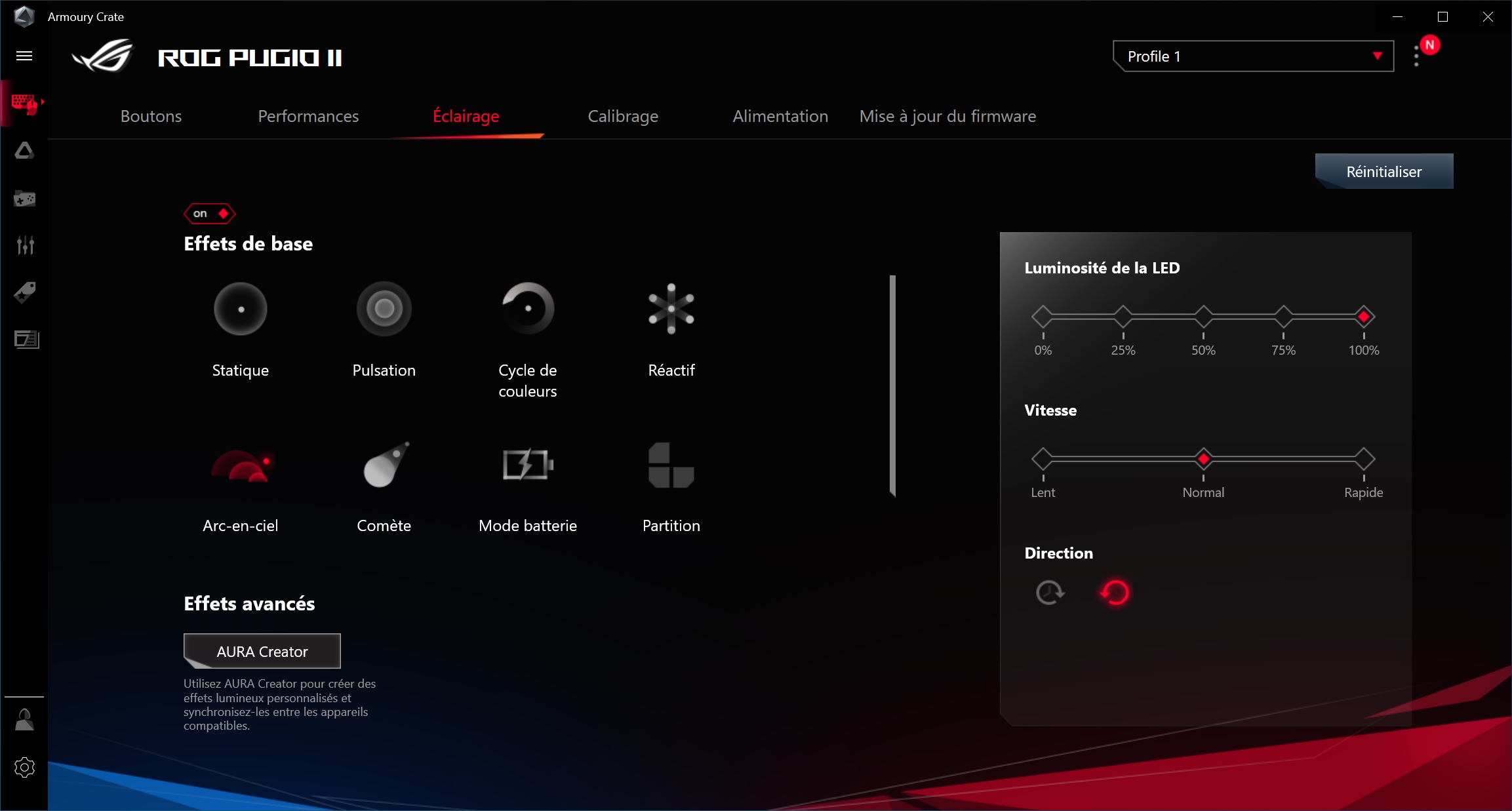
Task: Choose the Comète lighting effect
Action: 384,465
